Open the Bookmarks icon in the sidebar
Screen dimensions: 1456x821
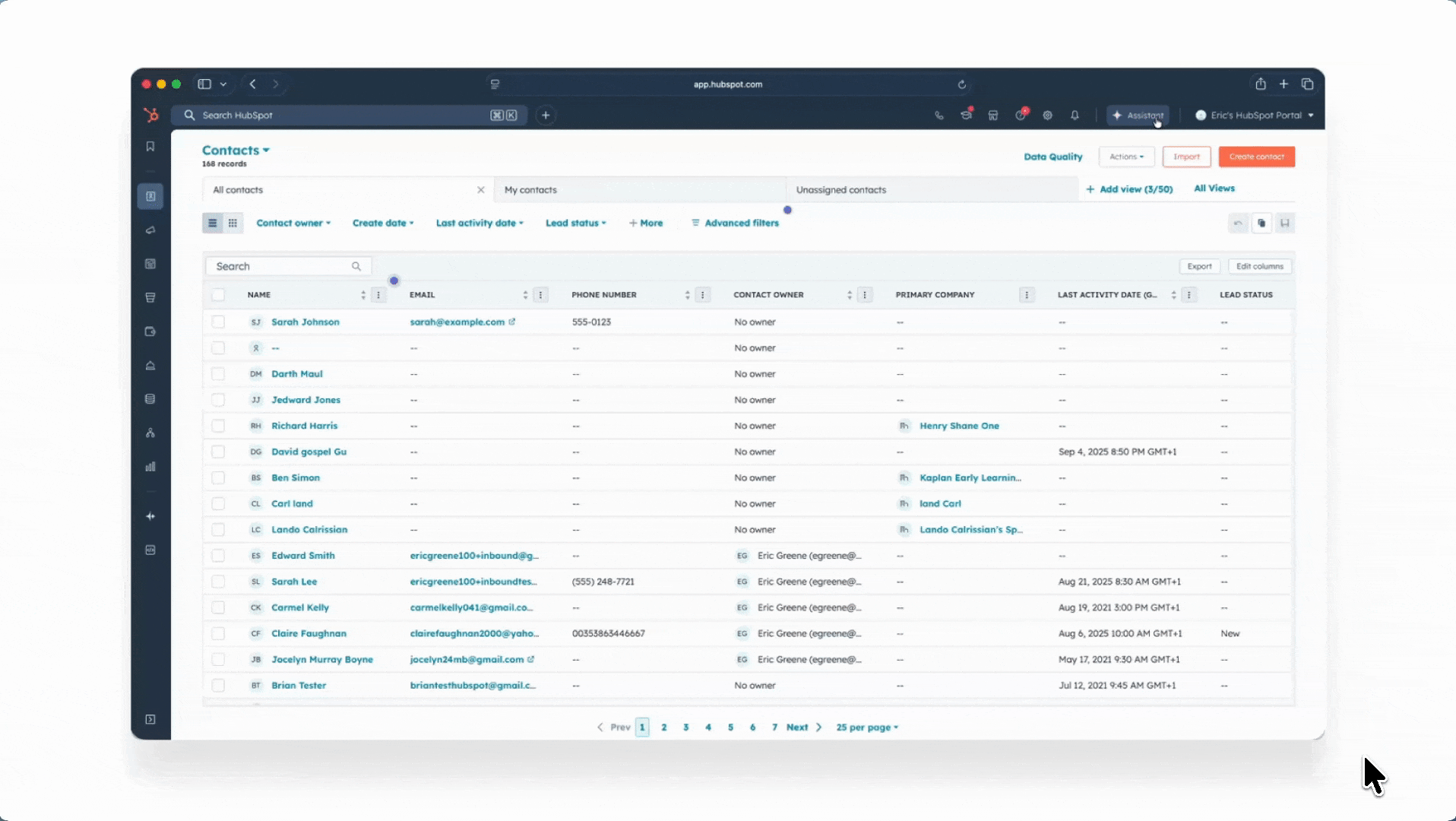(150, 147)
